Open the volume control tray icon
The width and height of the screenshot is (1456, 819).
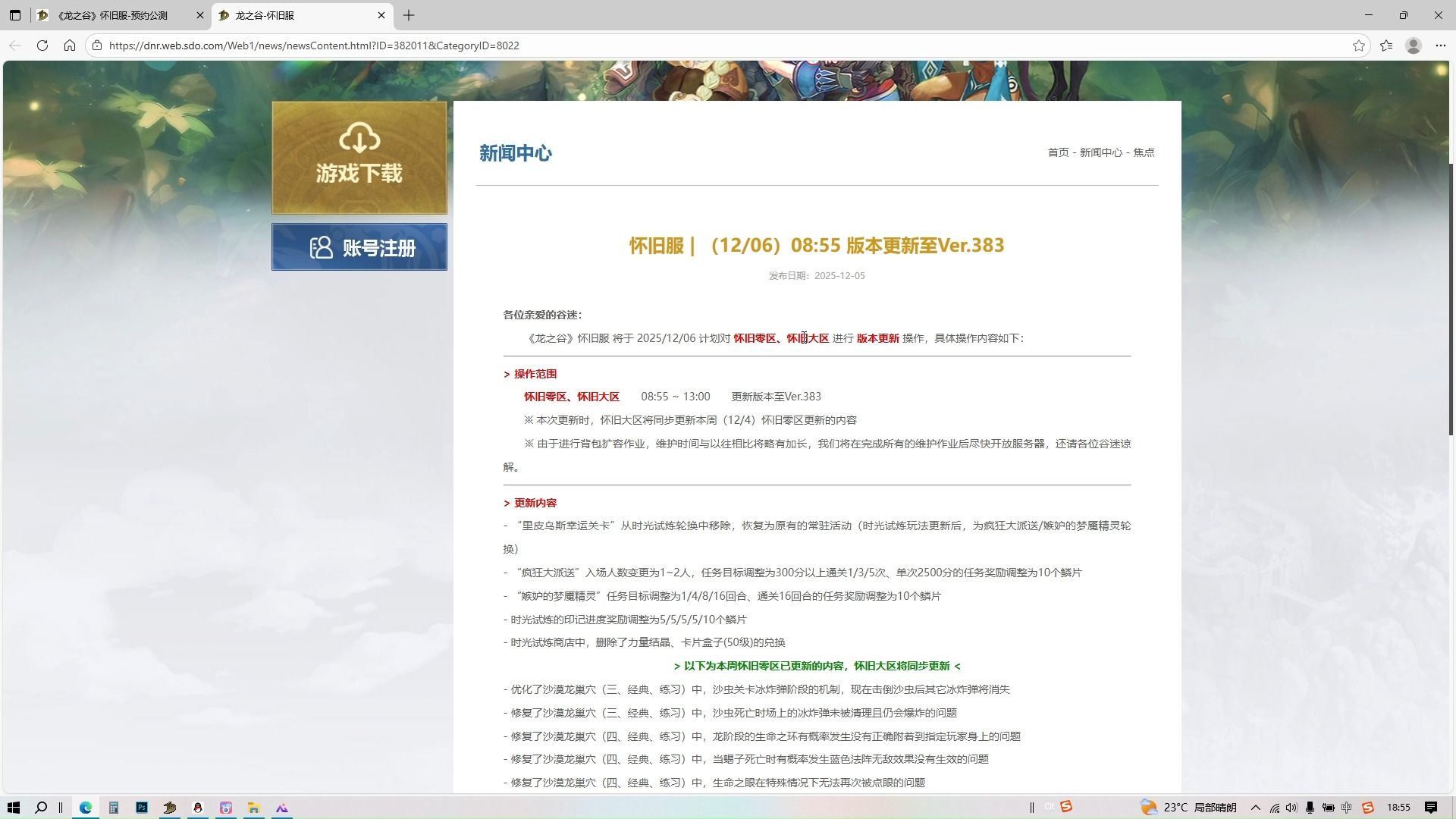(1291, 808)
